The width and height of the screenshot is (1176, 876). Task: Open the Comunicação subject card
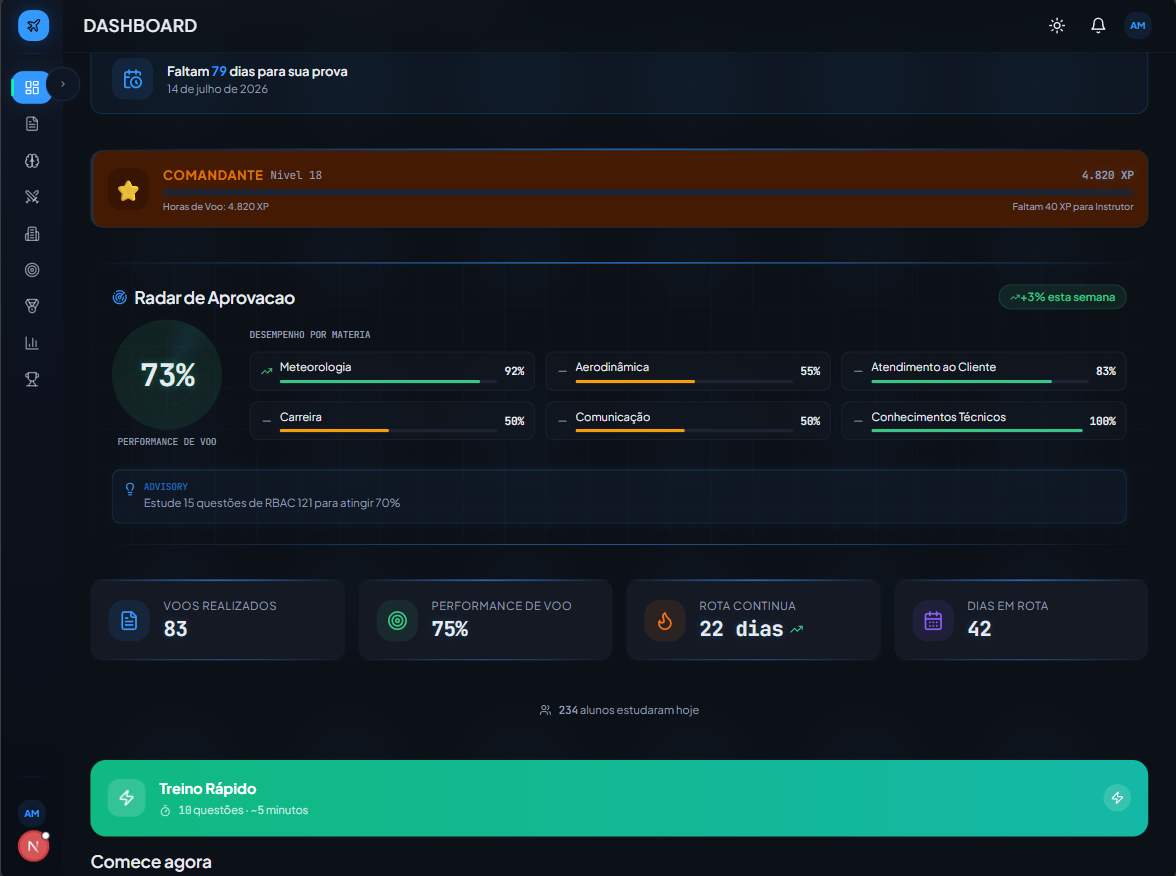(688, 421)
